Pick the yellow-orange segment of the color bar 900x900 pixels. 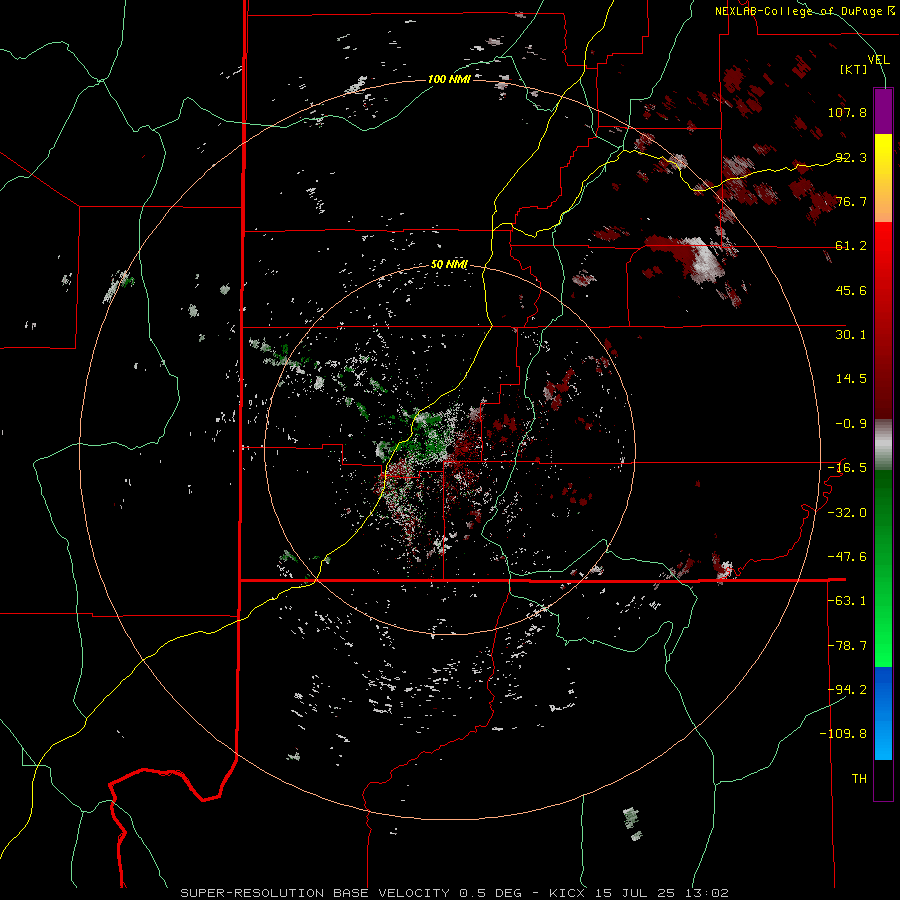[883, 178]
